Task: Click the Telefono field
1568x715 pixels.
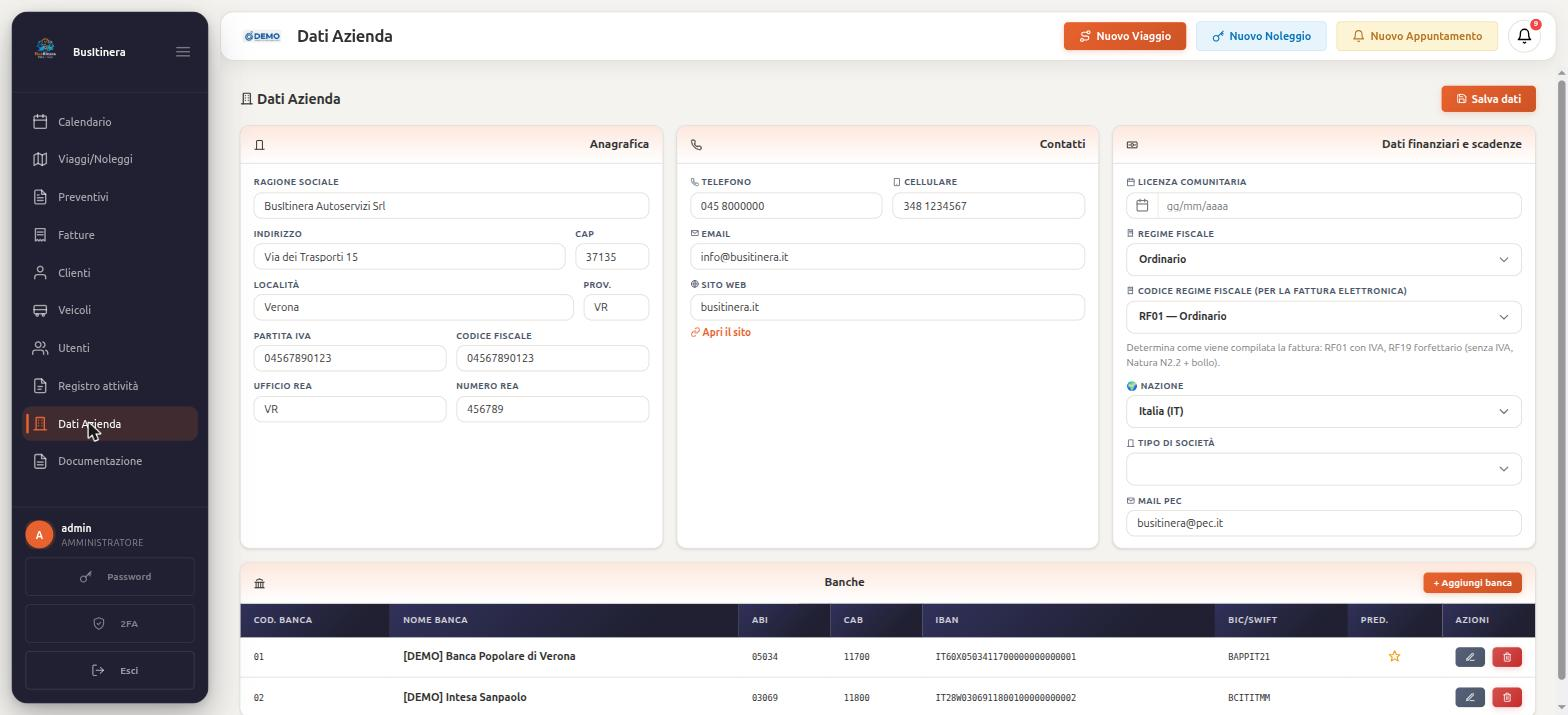Action: (x=786, y=206)
